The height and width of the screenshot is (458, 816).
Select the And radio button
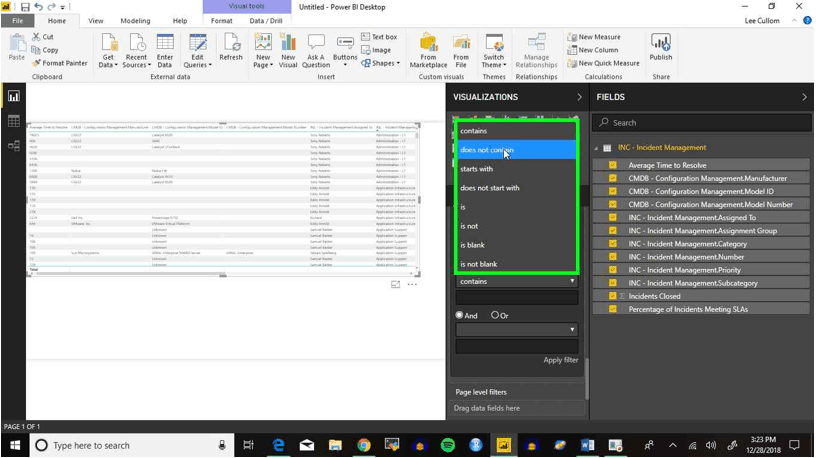pyautogui.click(x=459, y=315)
